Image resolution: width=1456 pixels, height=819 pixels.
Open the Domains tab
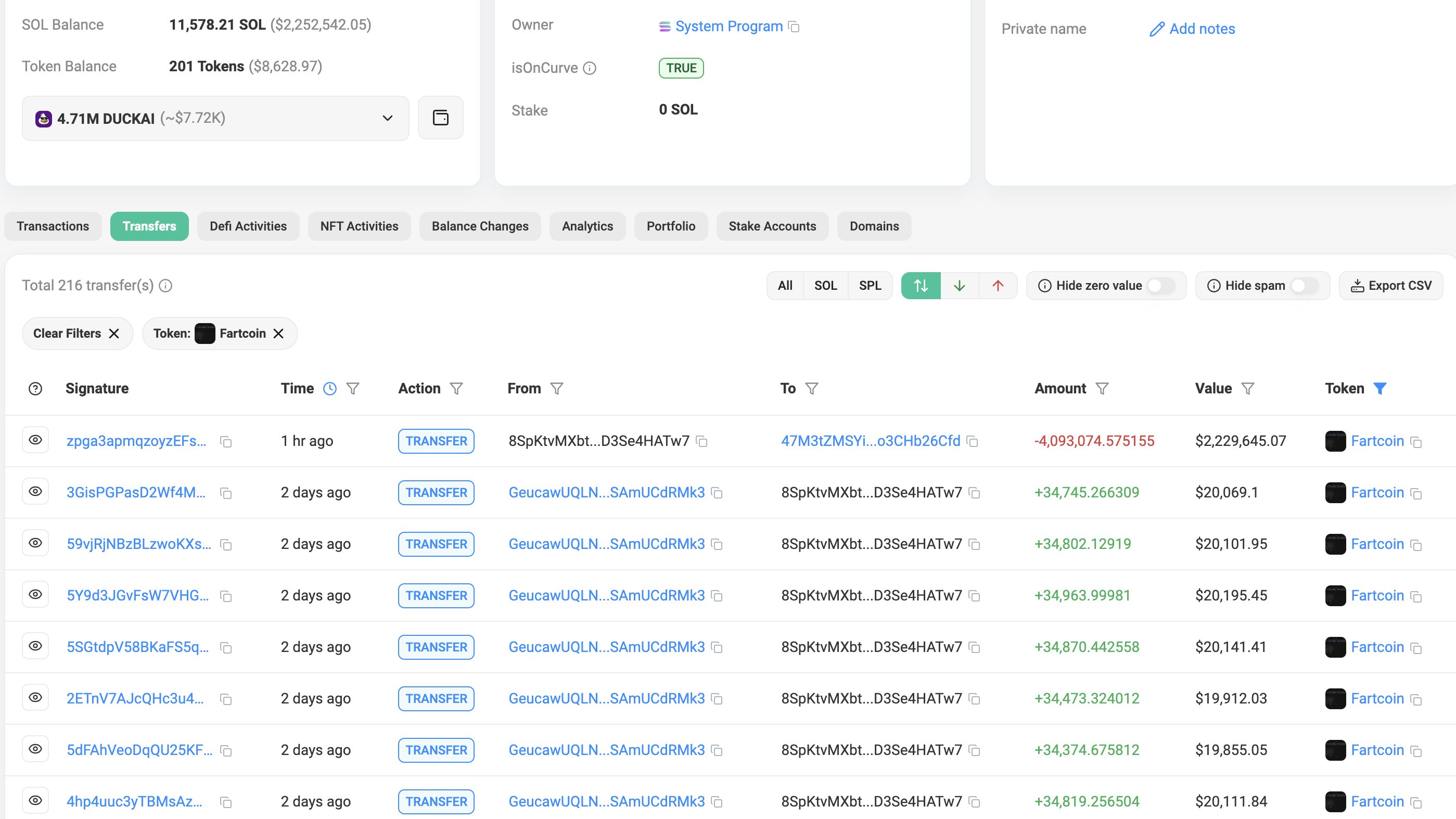[x=874, y=226]
